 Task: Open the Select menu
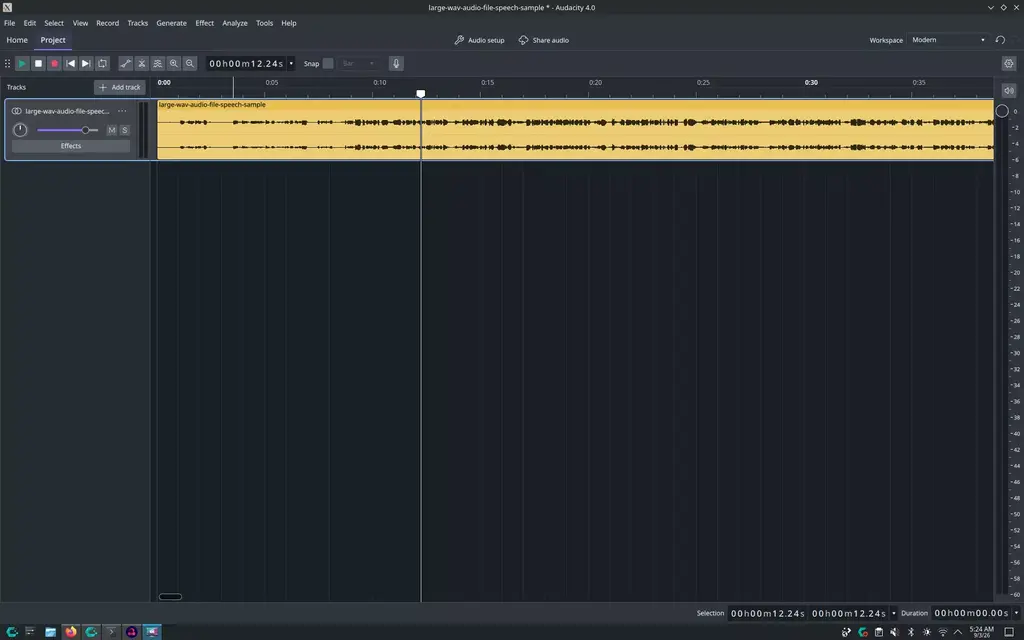coord(54,23)
